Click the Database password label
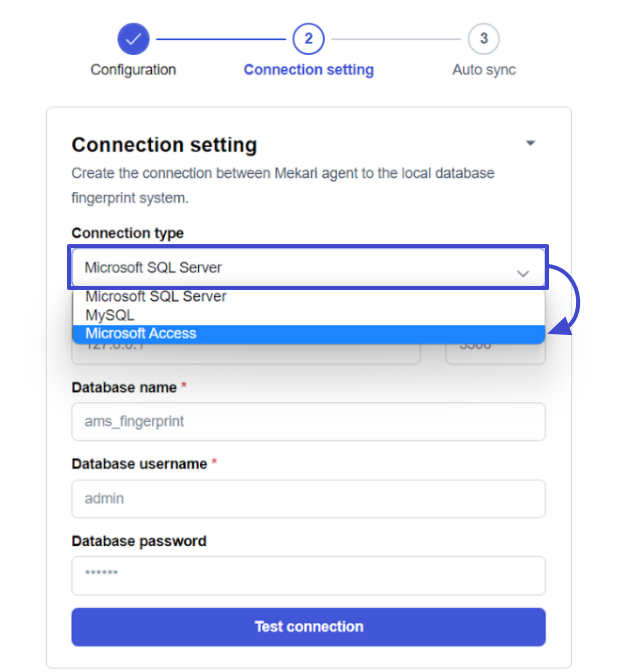Screen dimensions: 628x672 pyautogui.click(x=139, y=541)
